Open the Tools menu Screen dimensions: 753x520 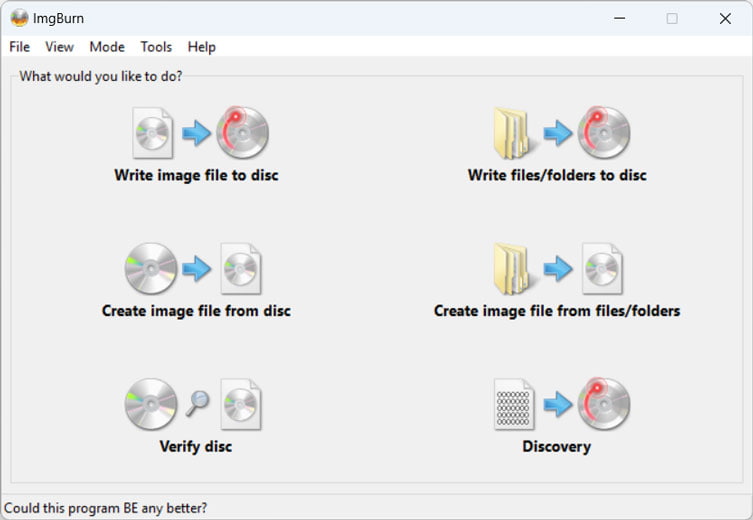(x=156, y=47)
